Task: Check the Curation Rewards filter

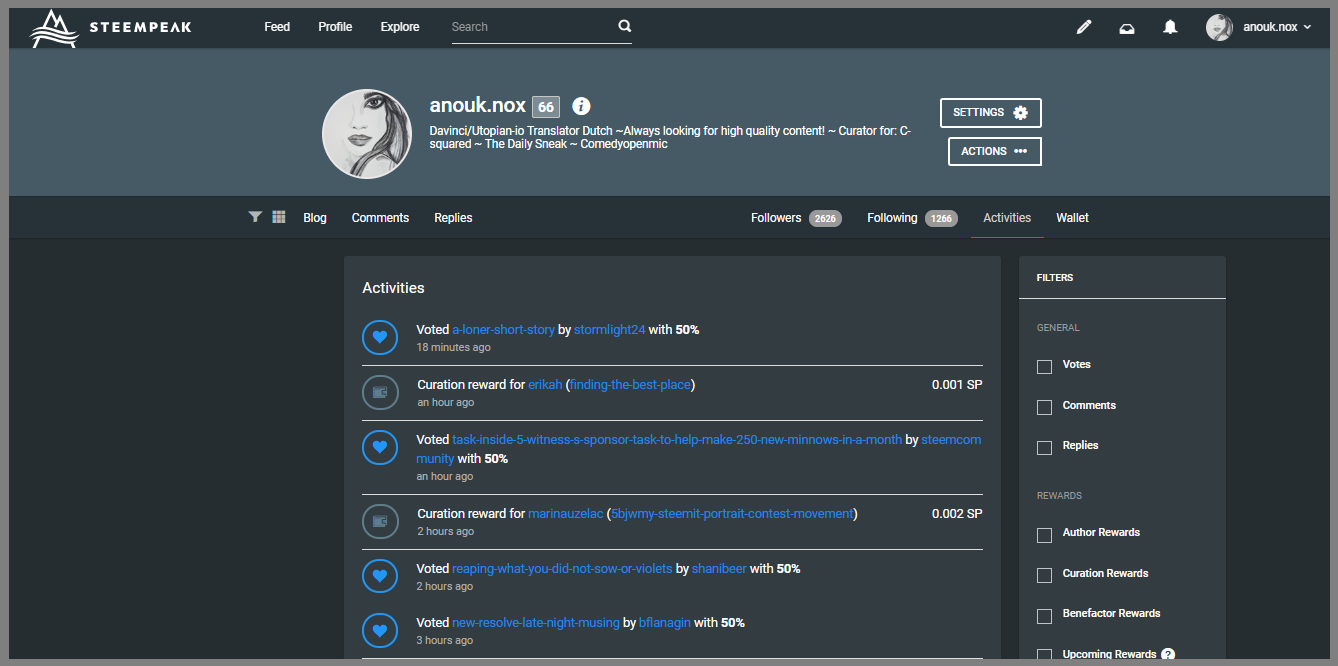Action: pos(1045,575)
